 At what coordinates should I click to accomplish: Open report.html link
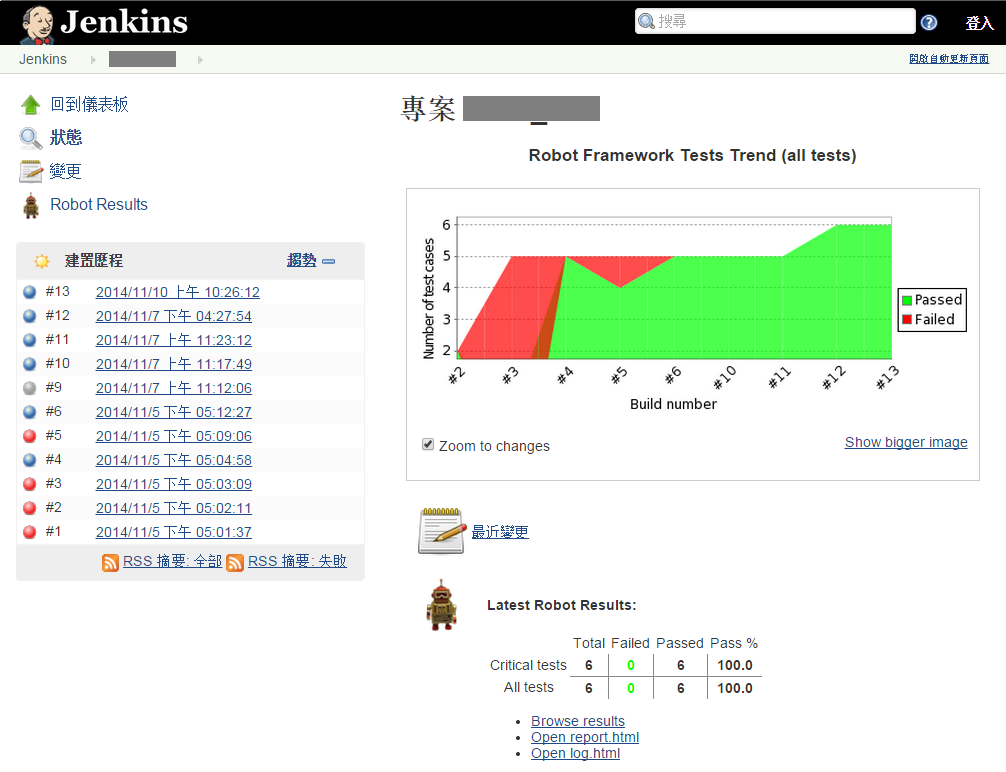tap(584, 737)
